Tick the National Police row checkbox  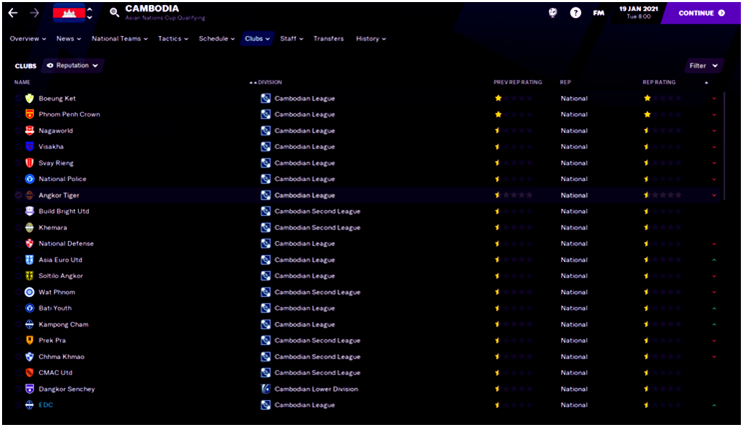click(19, 179)
